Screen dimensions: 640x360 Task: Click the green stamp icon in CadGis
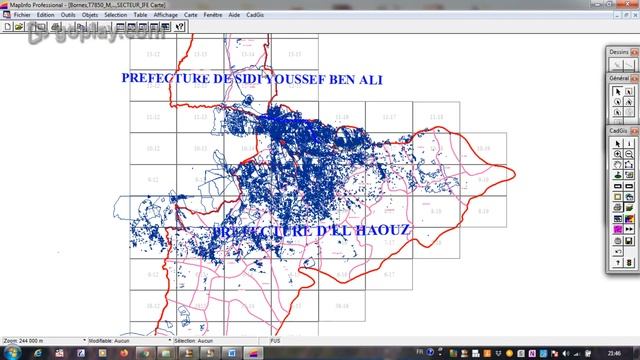click(618, 176)
